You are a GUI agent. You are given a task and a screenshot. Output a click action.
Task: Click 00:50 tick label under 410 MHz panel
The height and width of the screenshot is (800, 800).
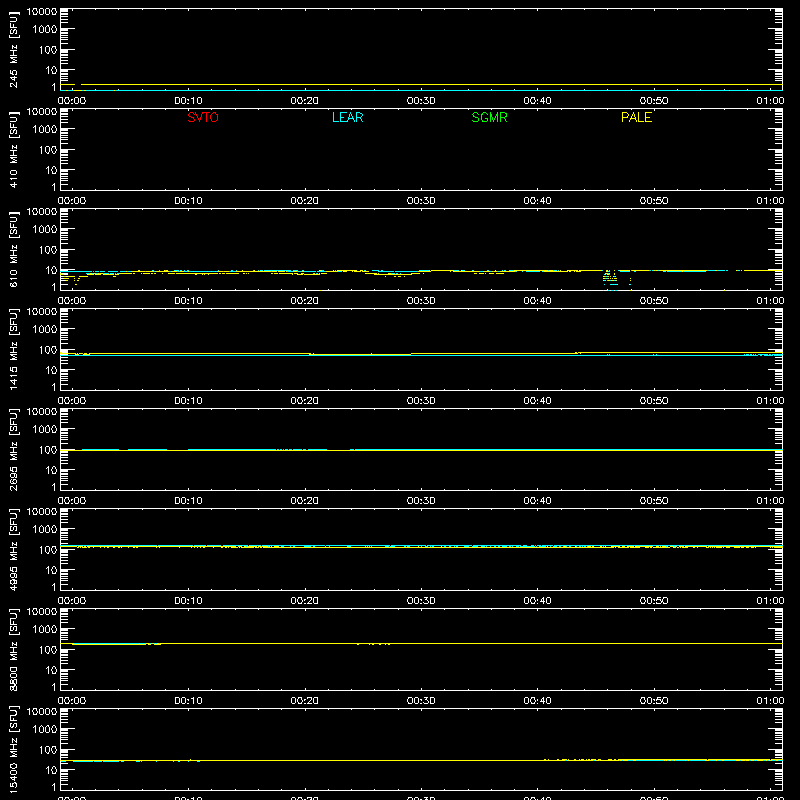(x=654, y=201)
